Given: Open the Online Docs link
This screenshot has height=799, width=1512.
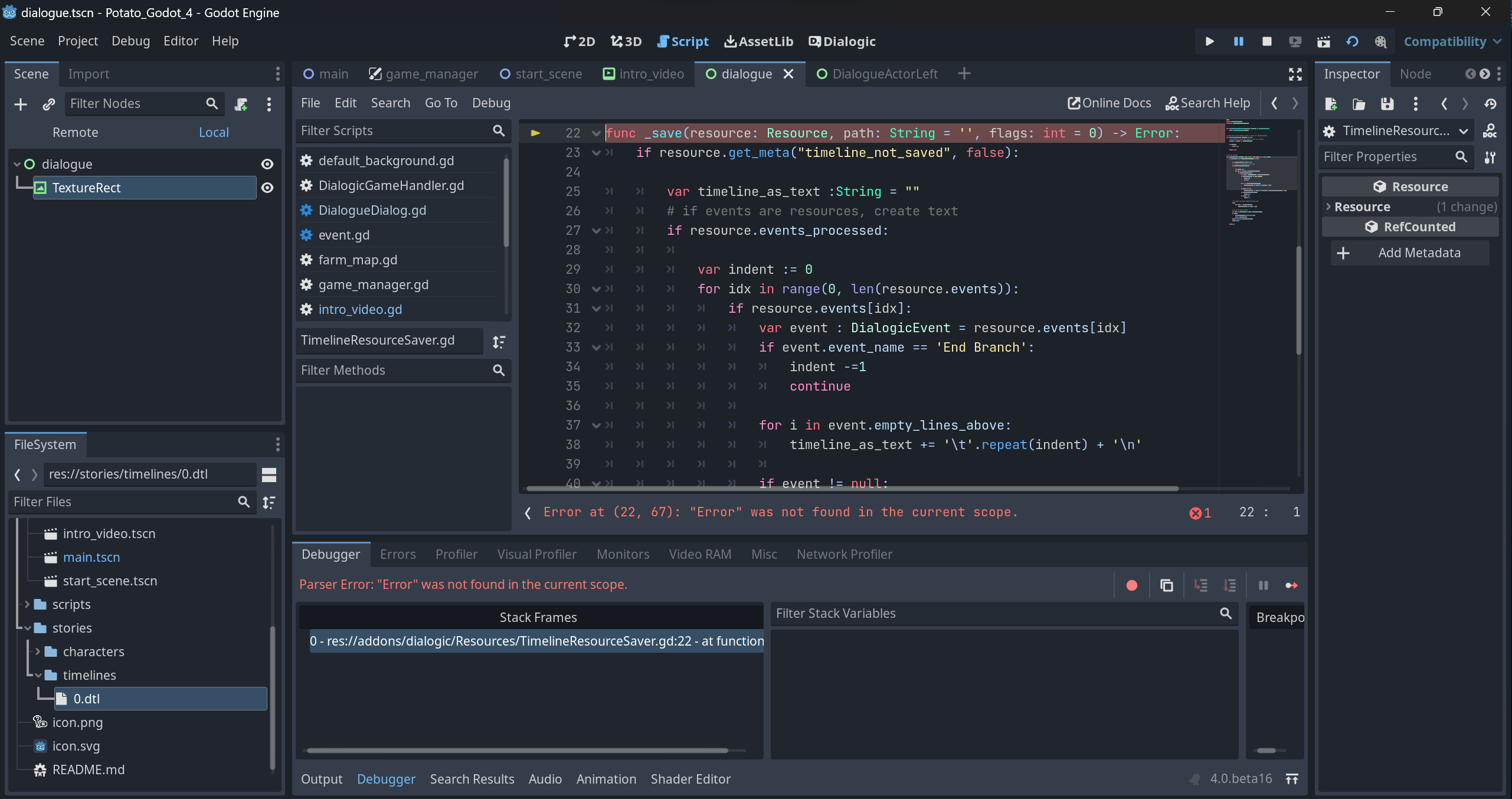Looking at the screenshot, I should (x=1108, y=103).
